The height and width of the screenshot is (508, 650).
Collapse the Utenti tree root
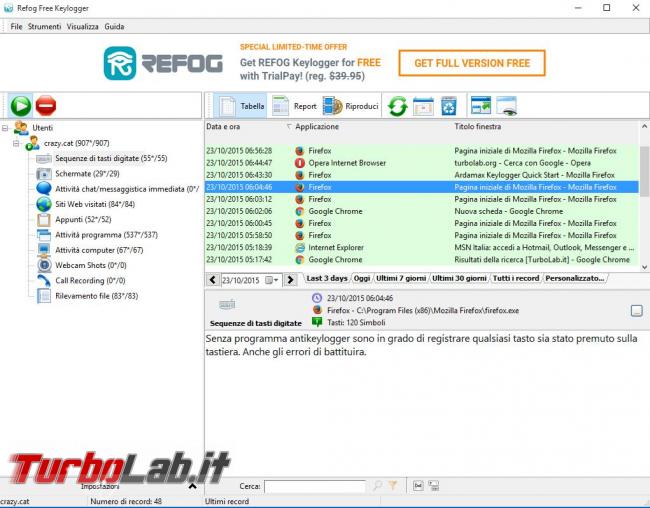pos(5,128)
